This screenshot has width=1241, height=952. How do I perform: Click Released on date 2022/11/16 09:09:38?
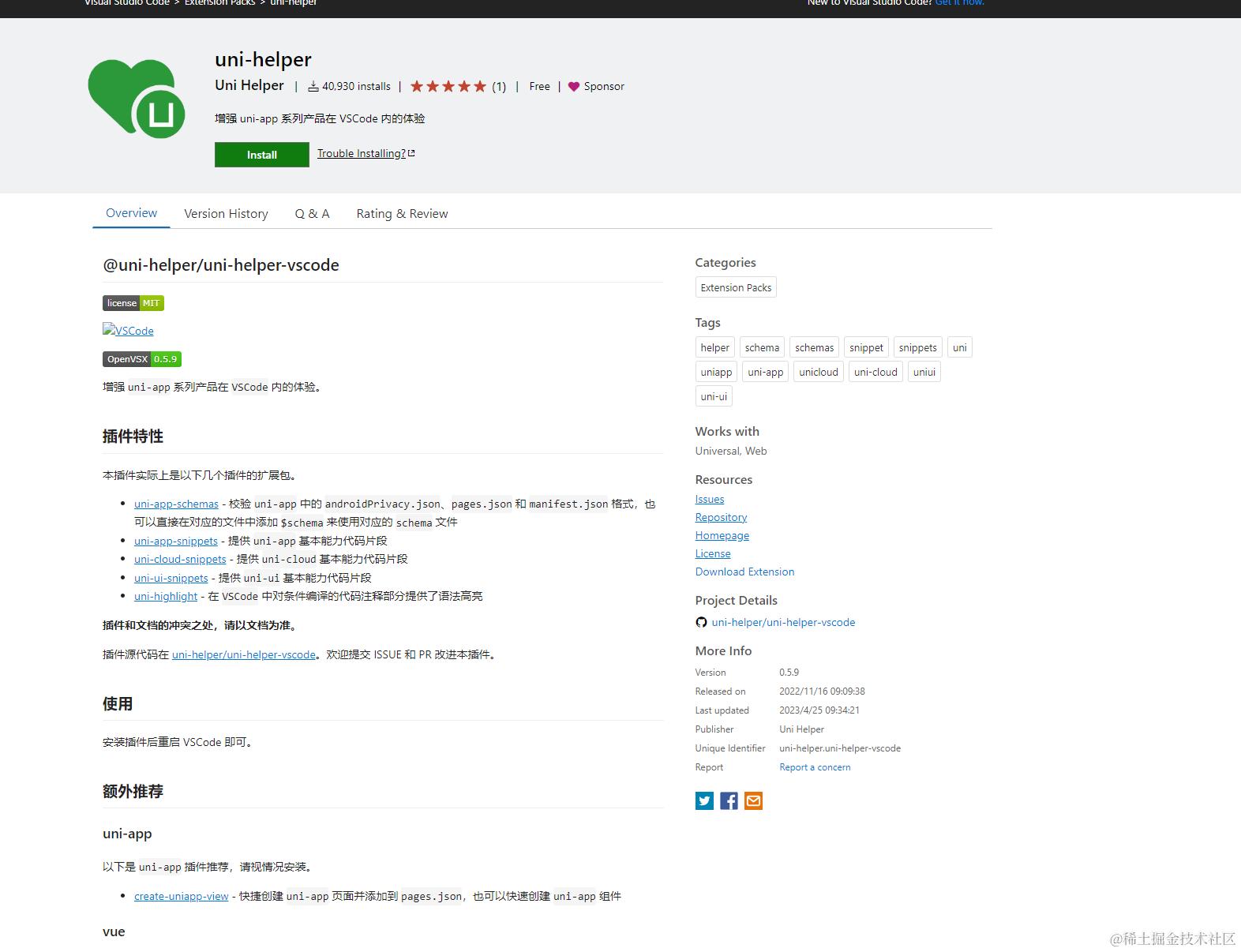coord(822,692)
